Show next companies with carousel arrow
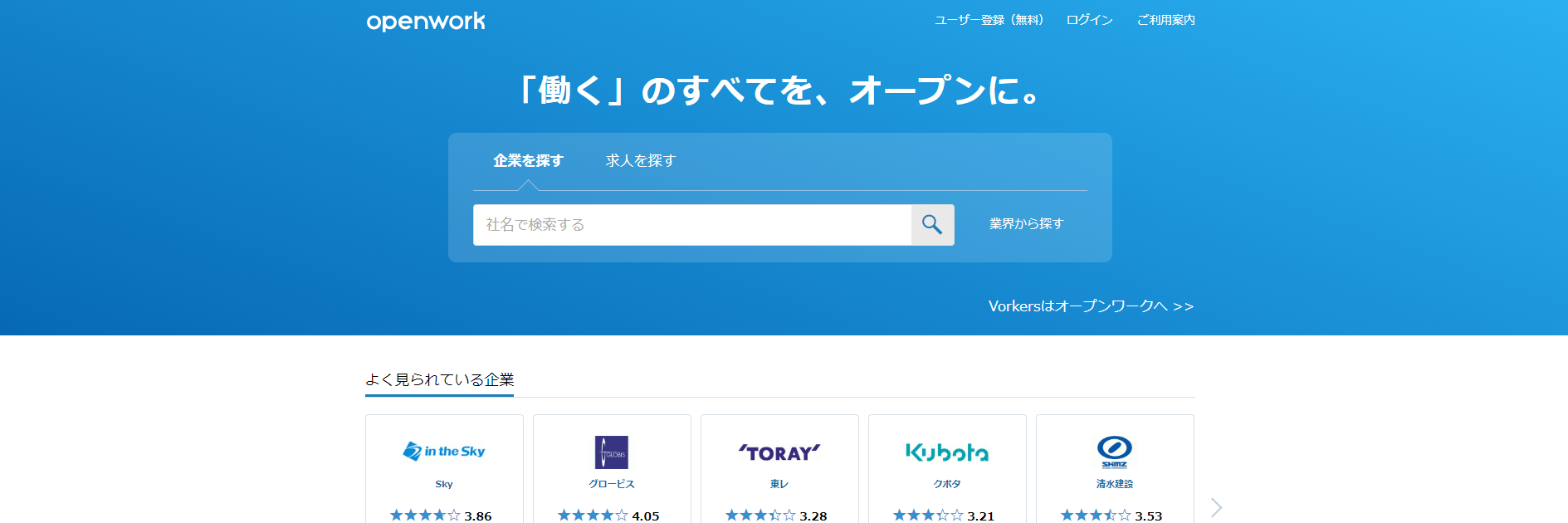 1216,507
